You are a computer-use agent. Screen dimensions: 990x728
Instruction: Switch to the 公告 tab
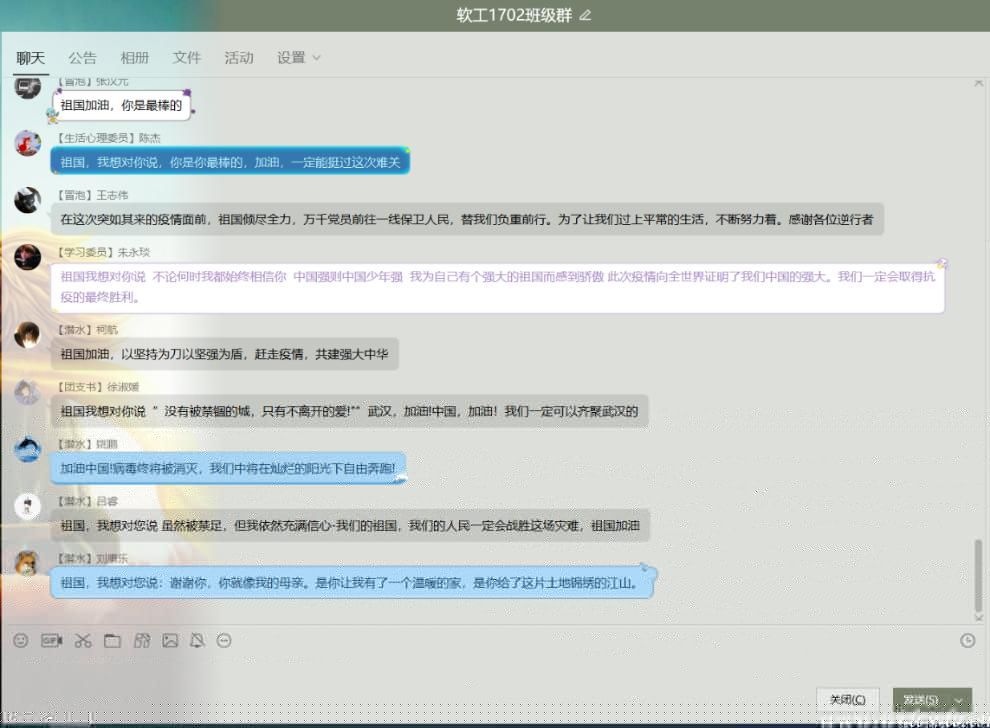pyautogui.click(x=82, y=58)
